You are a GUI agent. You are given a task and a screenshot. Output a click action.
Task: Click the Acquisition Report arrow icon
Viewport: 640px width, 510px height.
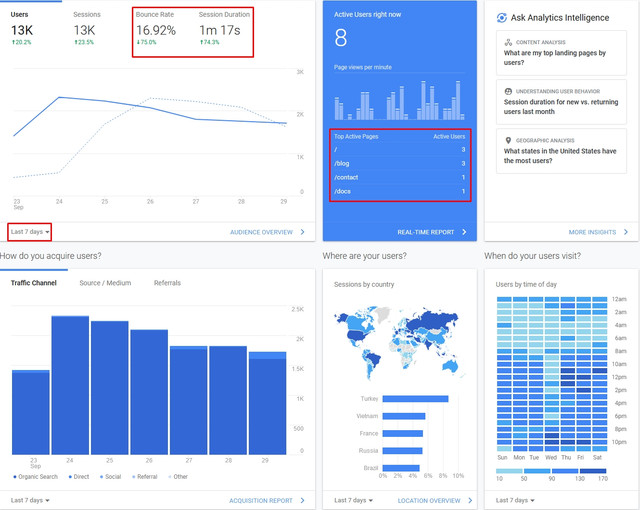tap(302, 500)
